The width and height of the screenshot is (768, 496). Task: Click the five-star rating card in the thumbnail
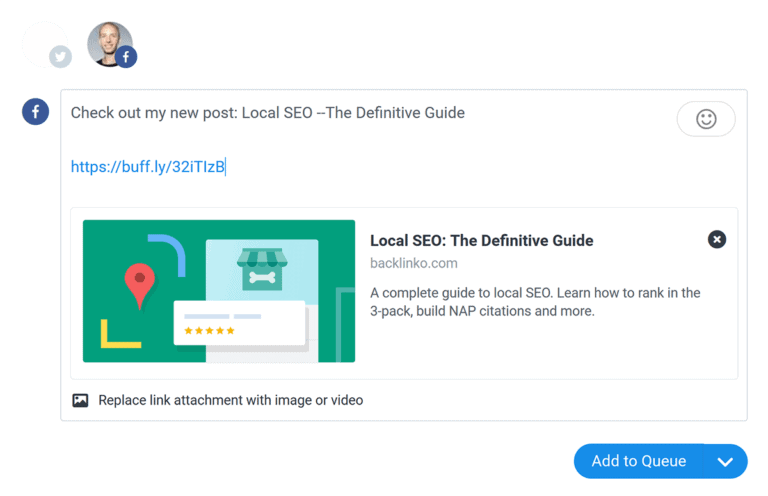(x=239, y=323)
